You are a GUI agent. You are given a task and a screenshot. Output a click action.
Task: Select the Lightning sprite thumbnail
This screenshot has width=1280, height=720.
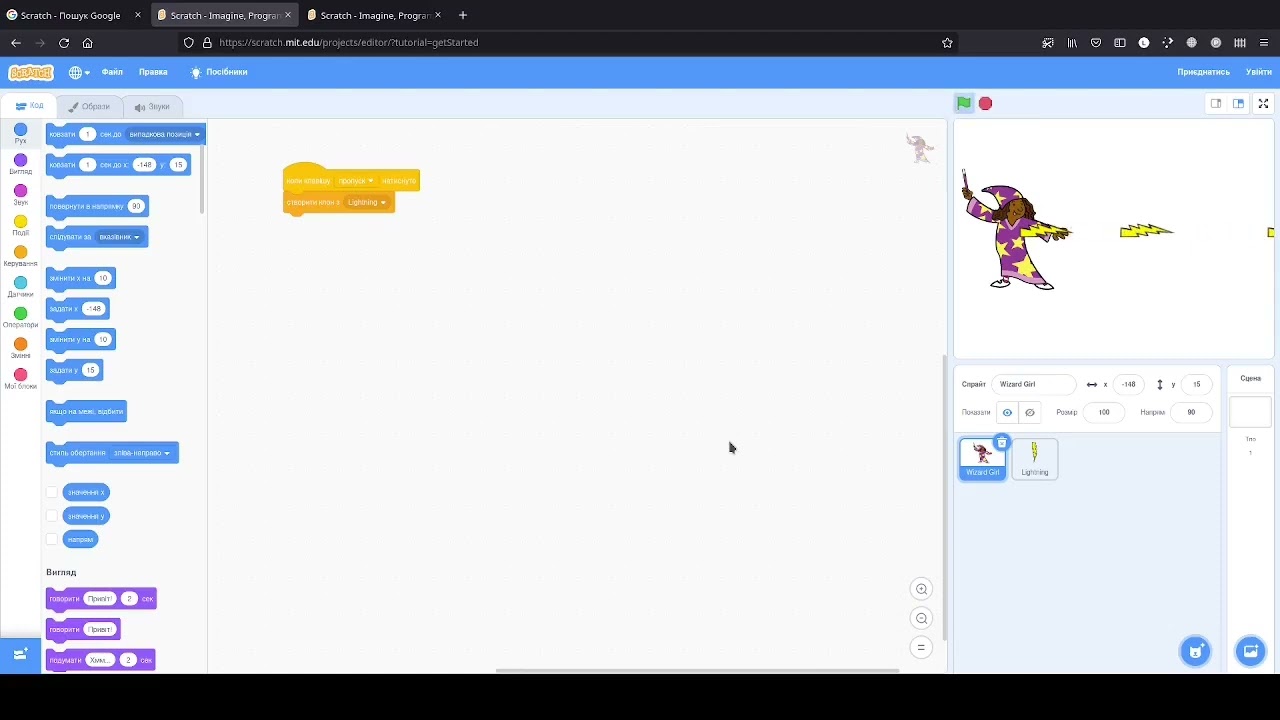coord(1034,458)
